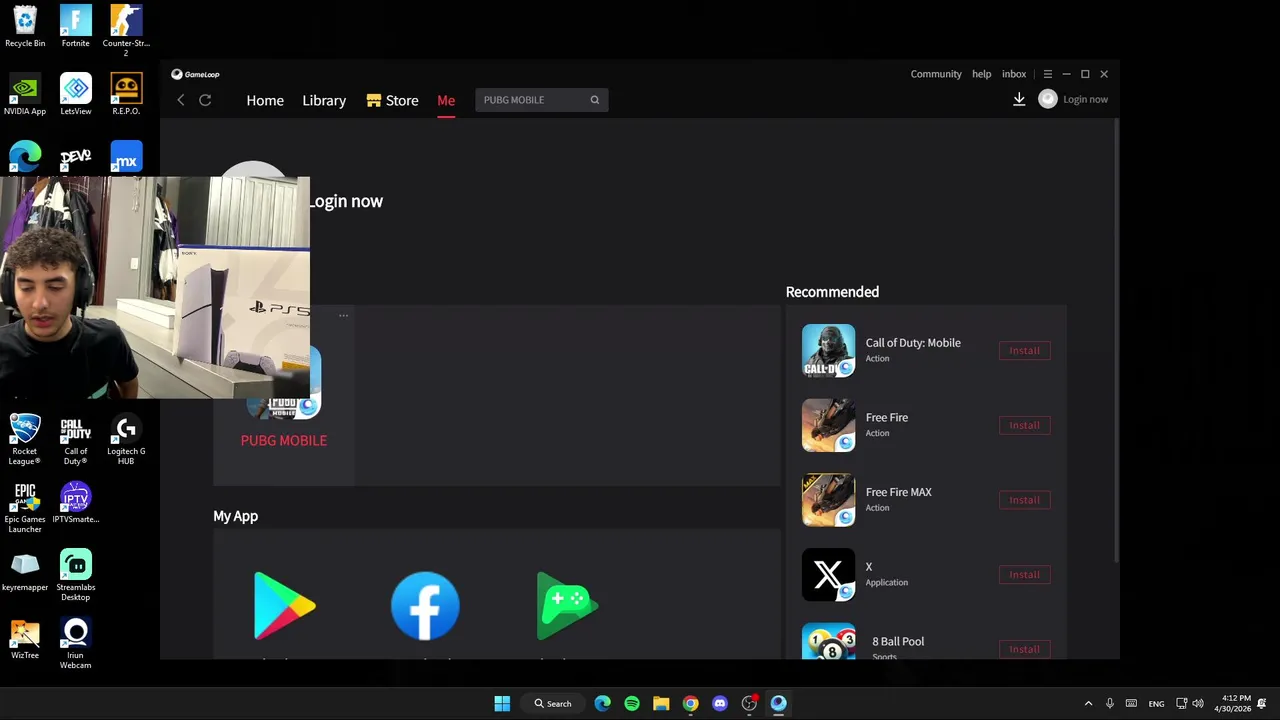The height and width of the screenshot is (720, 1280).
Task: Open the Windows Start menu
Action: pyautogui.click(x=502, y=703)
